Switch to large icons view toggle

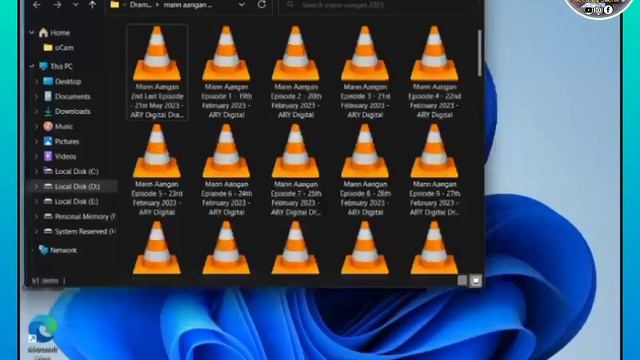pos(476,280)
